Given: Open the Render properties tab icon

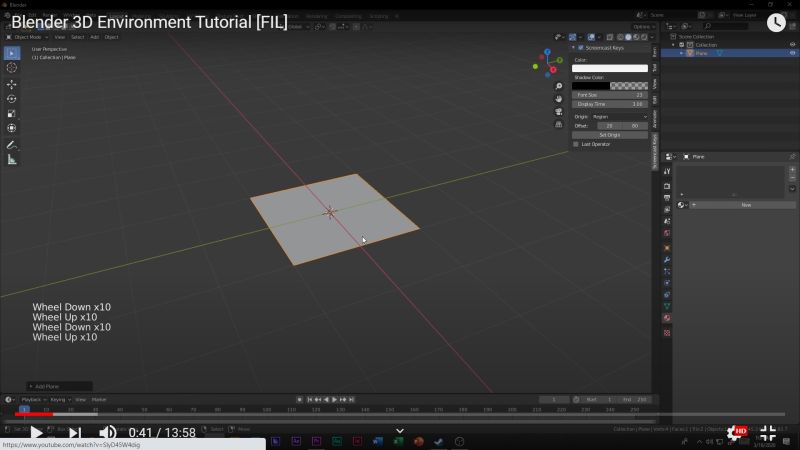Looking at the screenshot, I should pyautogui.click(x=667, y=186).
